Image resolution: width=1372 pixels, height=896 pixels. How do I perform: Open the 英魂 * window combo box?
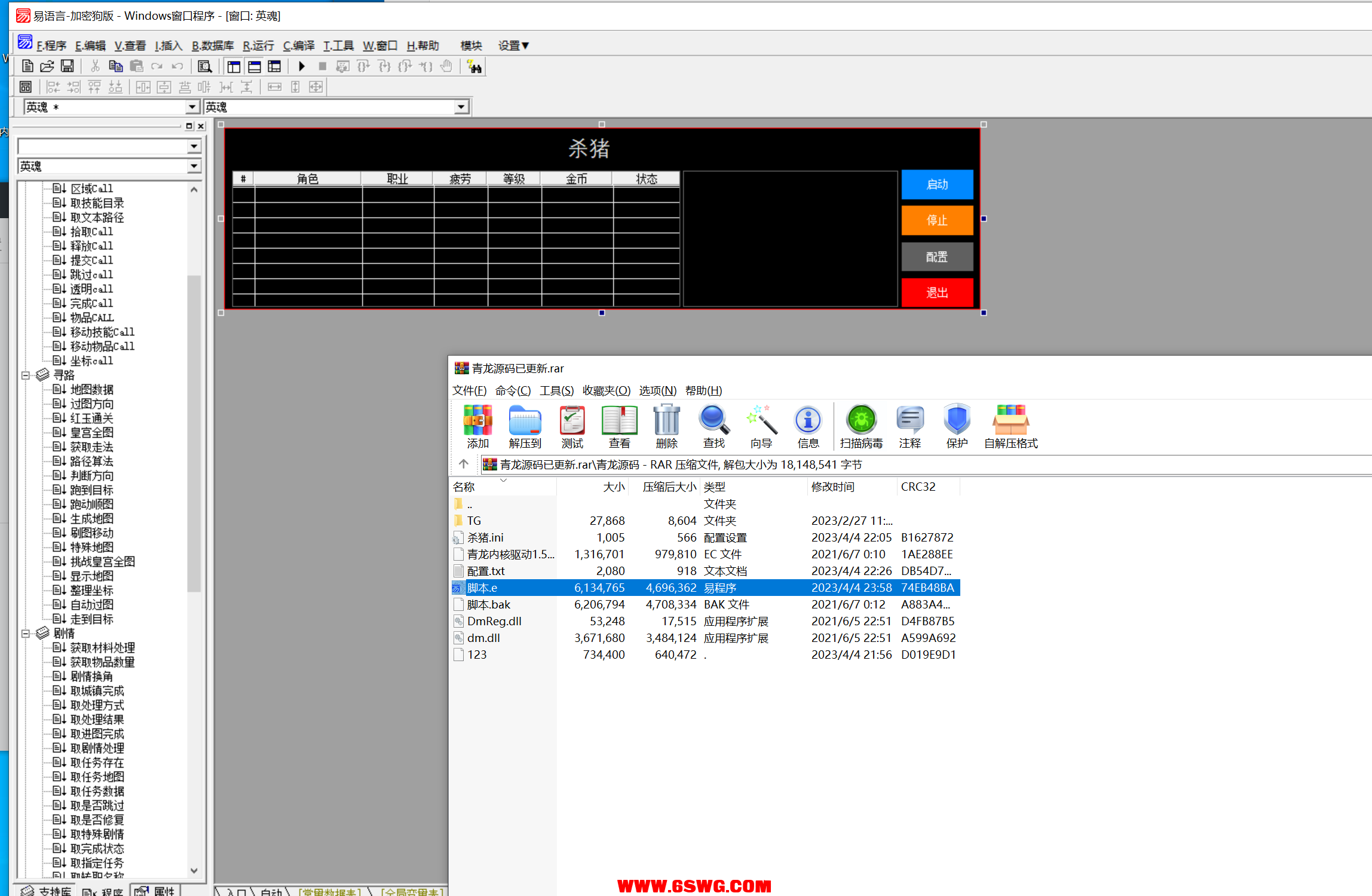[x=192, y=107]
